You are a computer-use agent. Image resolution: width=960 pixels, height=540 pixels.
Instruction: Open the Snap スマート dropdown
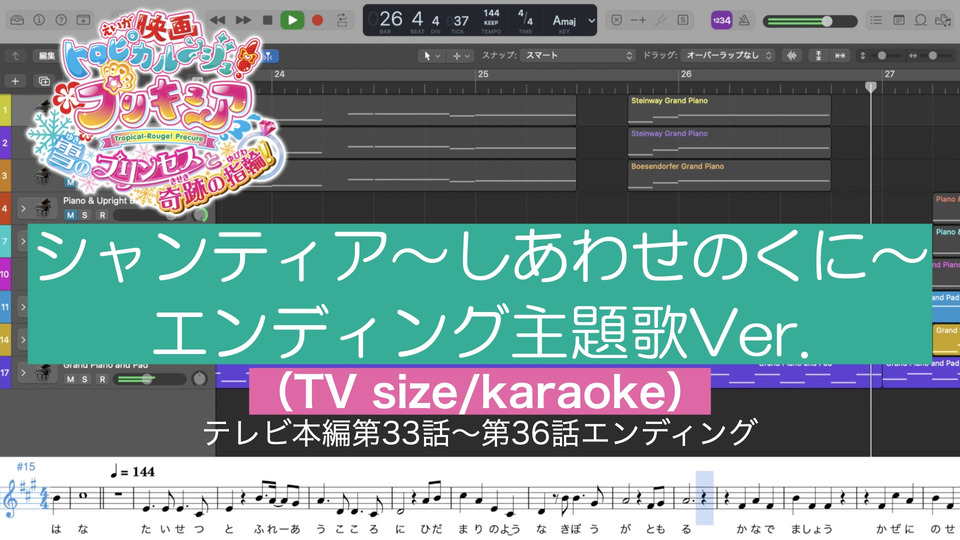pyautogui.click(x=578, y=56)
